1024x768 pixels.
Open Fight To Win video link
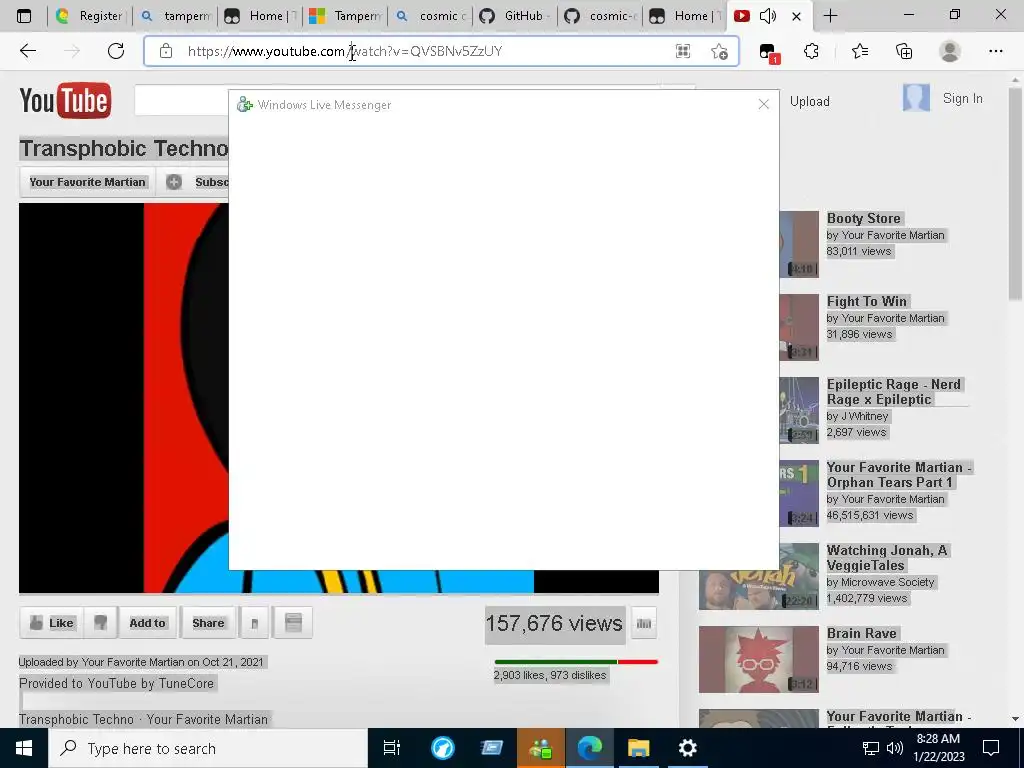(867, 302)
